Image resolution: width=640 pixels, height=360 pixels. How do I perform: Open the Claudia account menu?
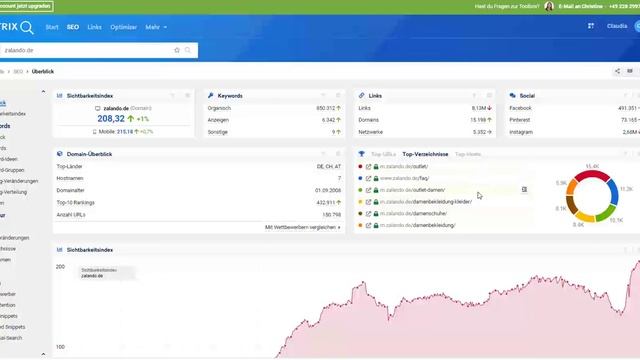(x=617, y=26)
